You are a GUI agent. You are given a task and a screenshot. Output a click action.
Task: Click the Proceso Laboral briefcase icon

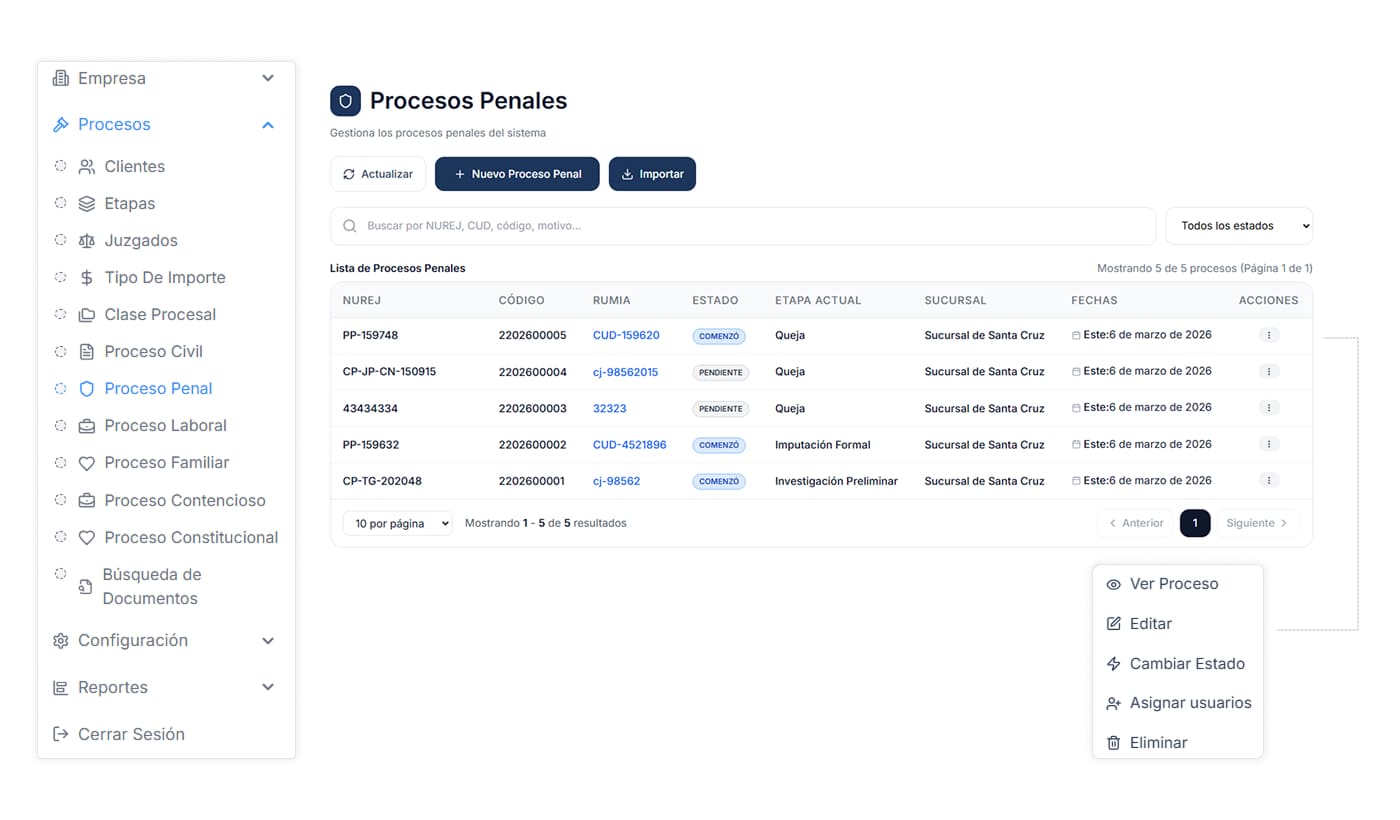click(87, 426)
